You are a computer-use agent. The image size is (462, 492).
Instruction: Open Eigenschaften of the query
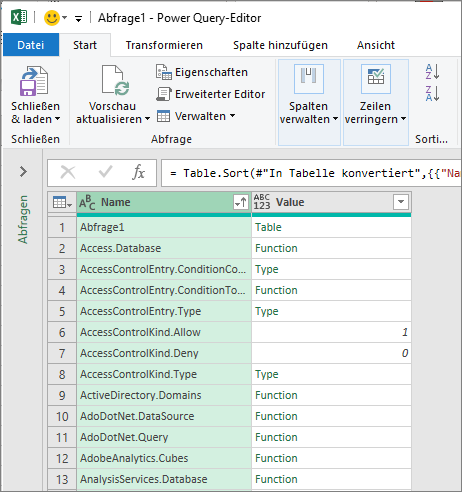pyautogui.click(x=202, y=72)
